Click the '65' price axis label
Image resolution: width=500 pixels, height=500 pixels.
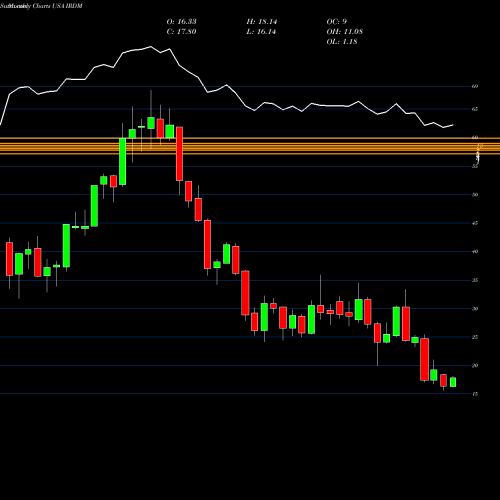[475, 109]
